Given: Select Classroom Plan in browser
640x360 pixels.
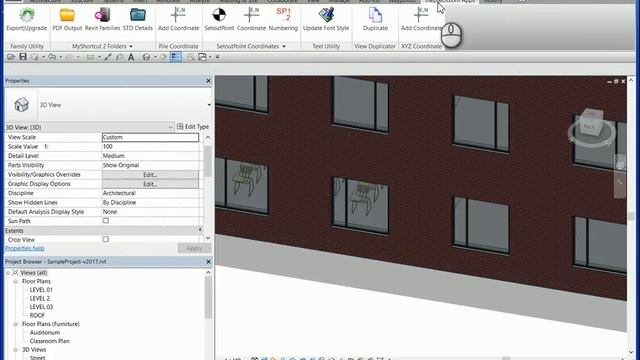Looking at the screenshot, I should tap(49, 341).
